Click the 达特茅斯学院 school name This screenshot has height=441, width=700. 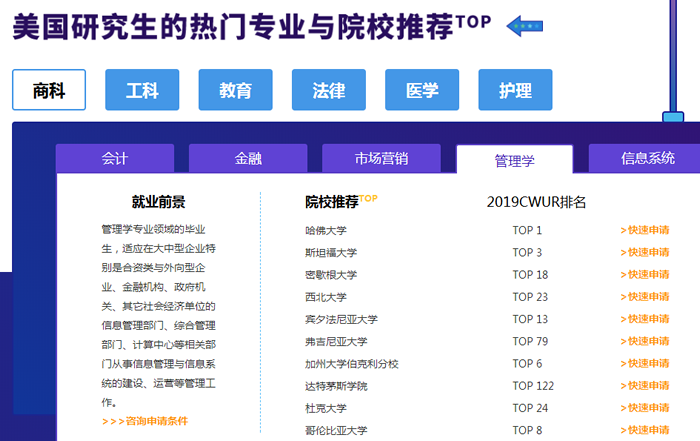(x=336, y=386)
